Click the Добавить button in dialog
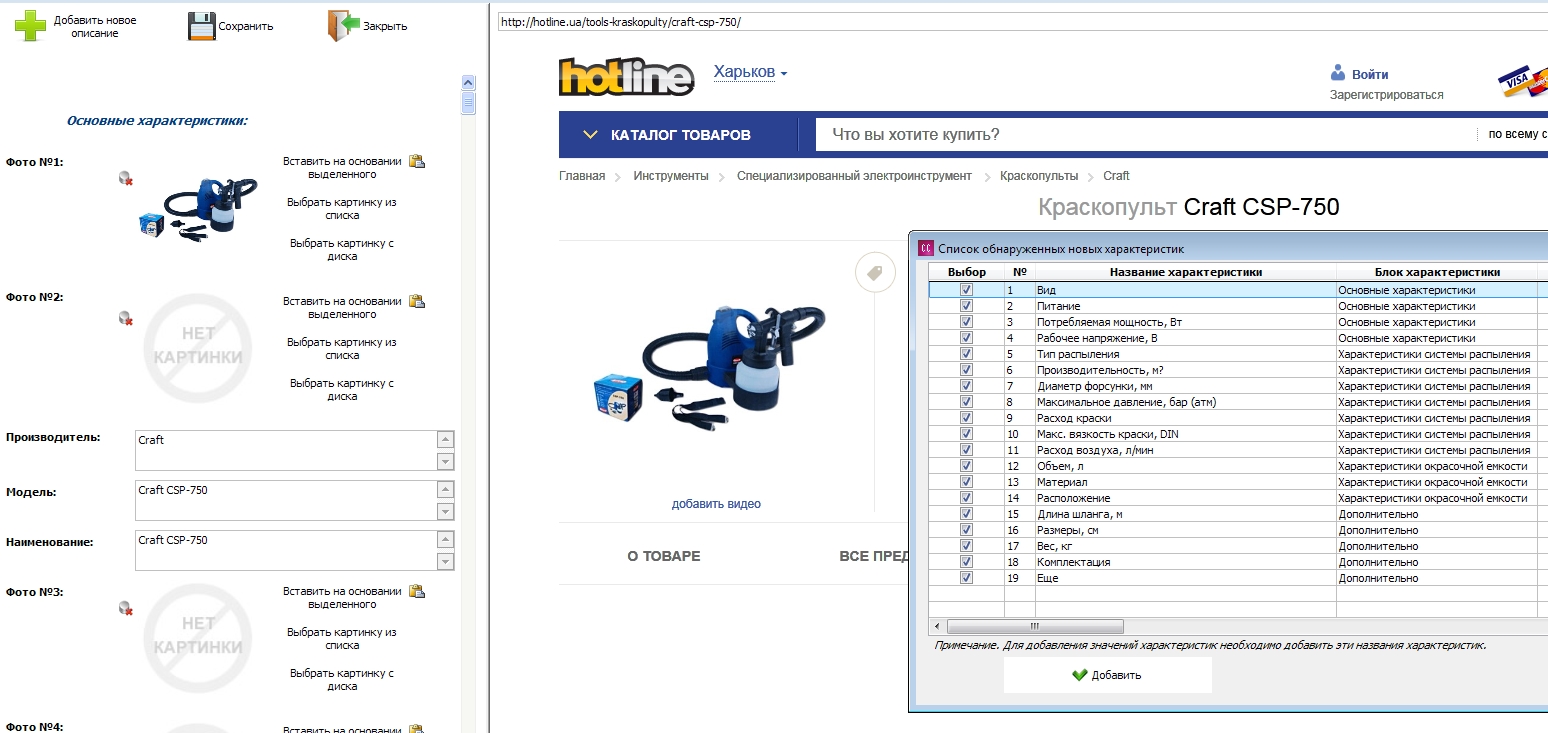The image size is (1548, 733). pyautogui.click(x=1107, y=675)
